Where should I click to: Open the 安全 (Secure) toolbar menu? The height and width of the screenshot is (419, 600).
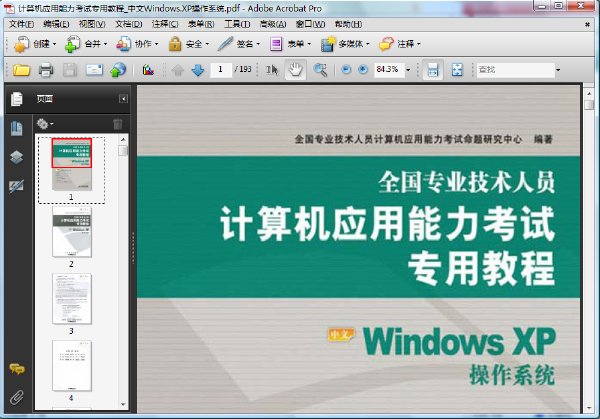[188, 44]
